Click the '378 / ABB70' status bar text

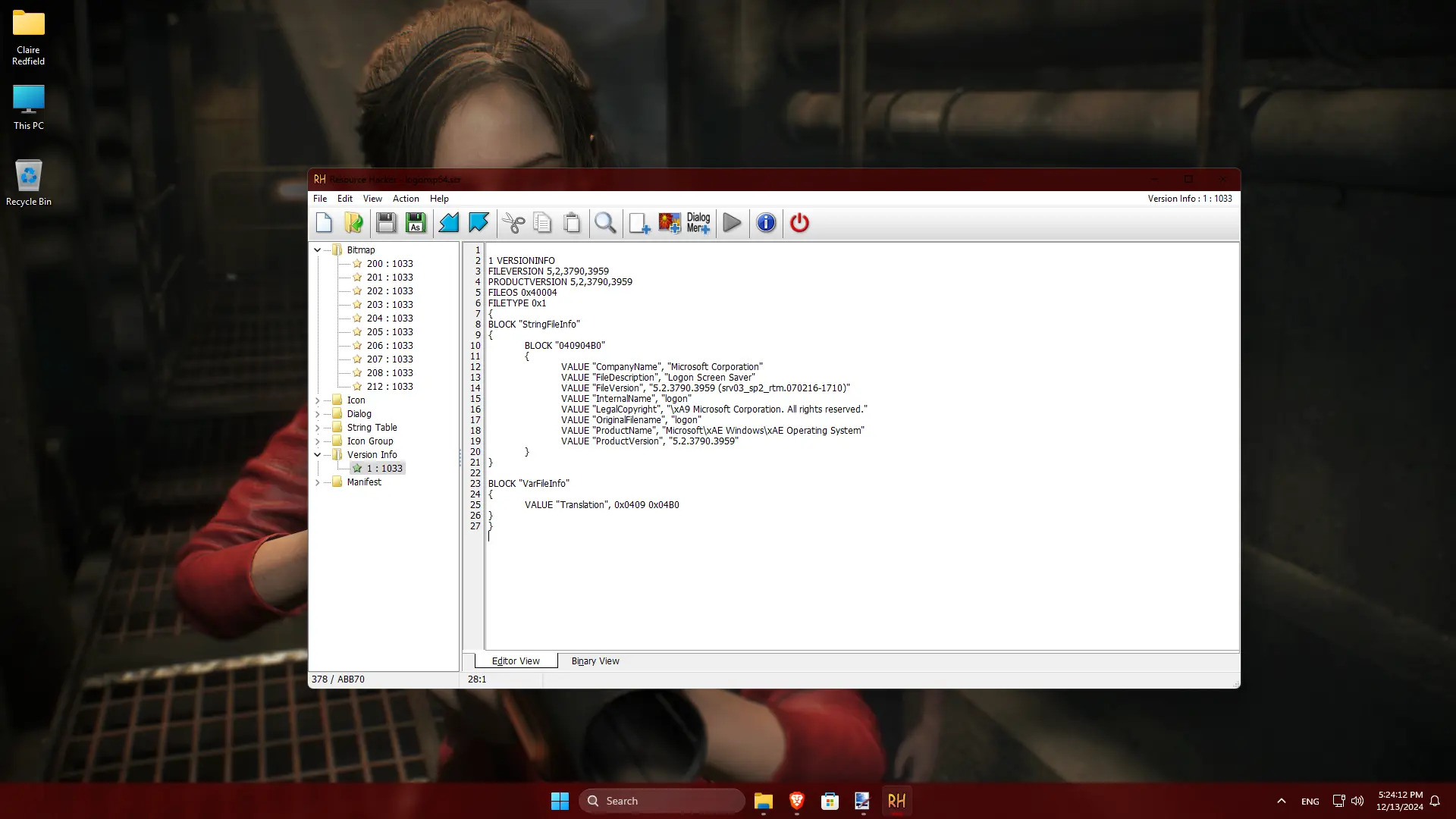tap(338, 679)
